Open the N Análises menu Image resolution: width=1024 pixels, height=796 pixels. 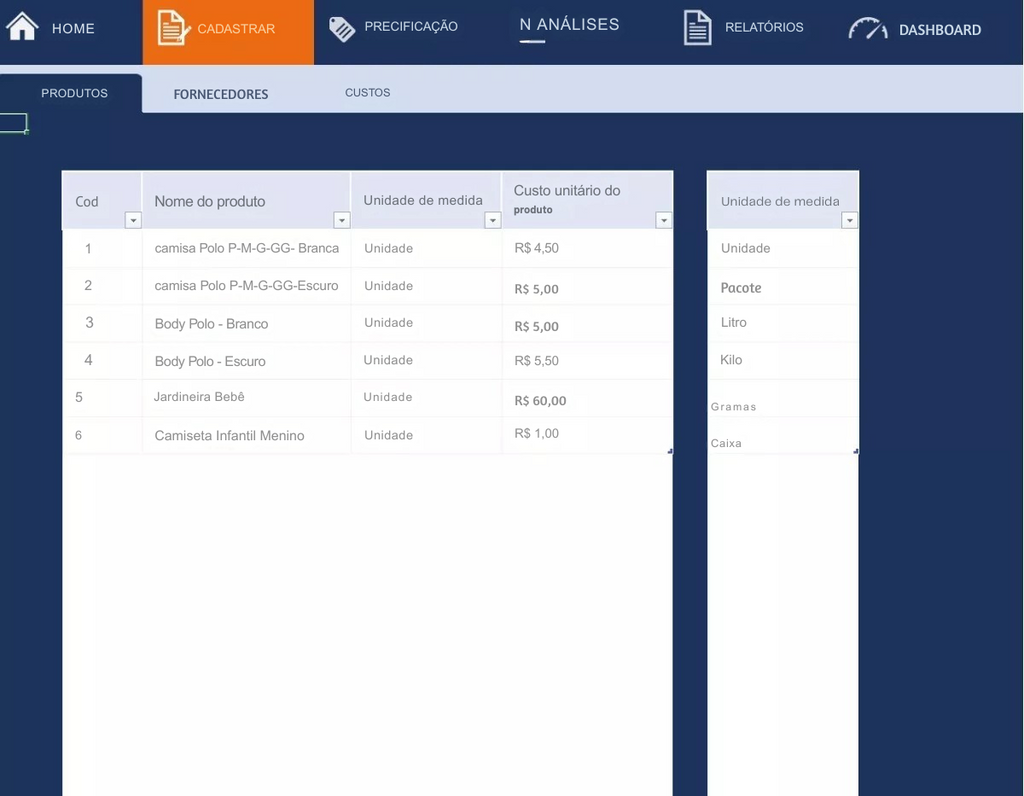click(x=569, y=25)
